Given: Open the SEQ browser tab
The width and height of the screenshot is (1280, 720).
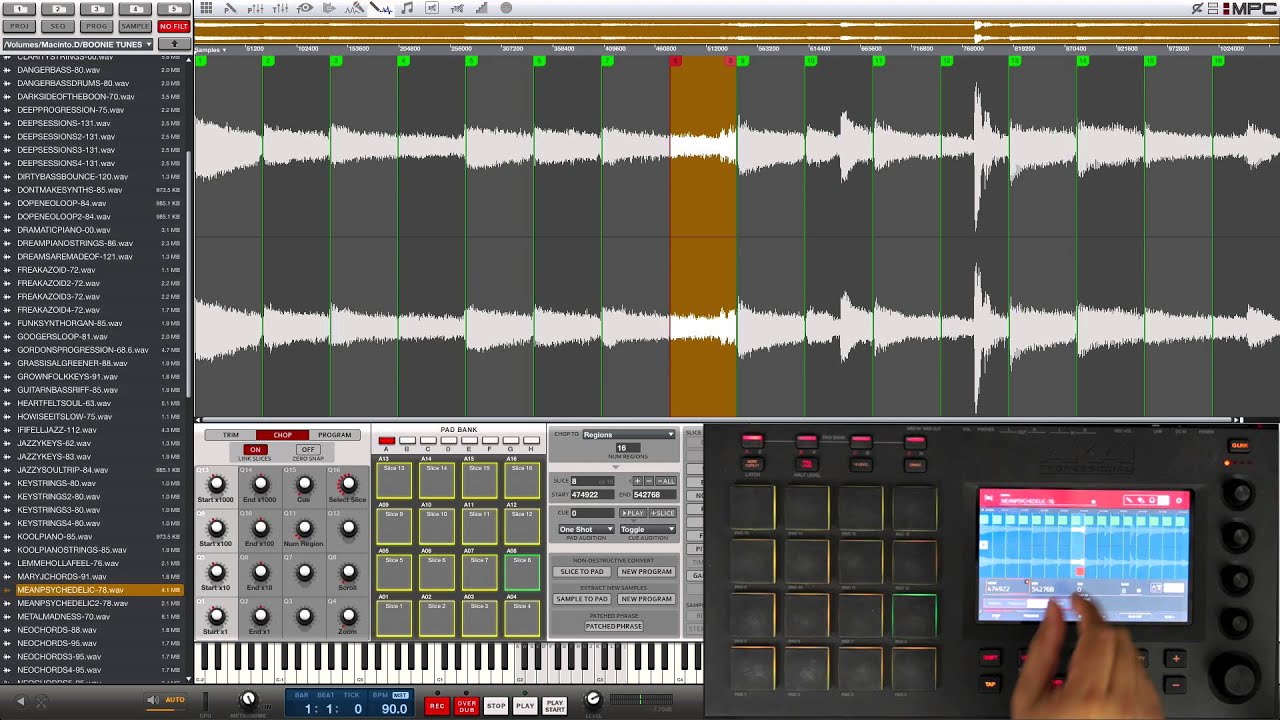Looking at the screenshot, I should 58,26.
